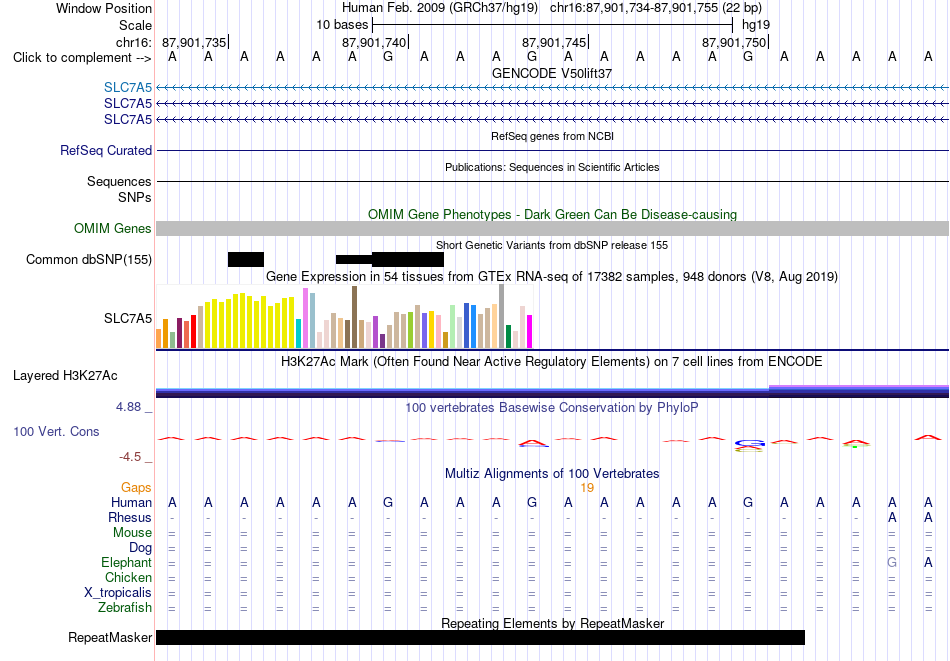The image size is (950, 661).
Task: Click the 'Human Feb. 2009 (GRCh37/hg19)' header text
Action: 440,8
